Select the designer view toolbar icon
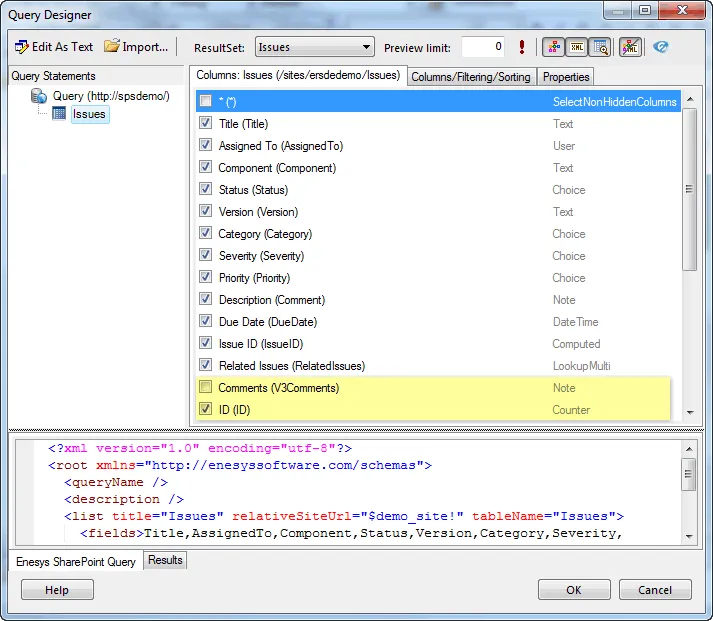The height and width of the screenshot is (621, 713). (x=553, y=47)
